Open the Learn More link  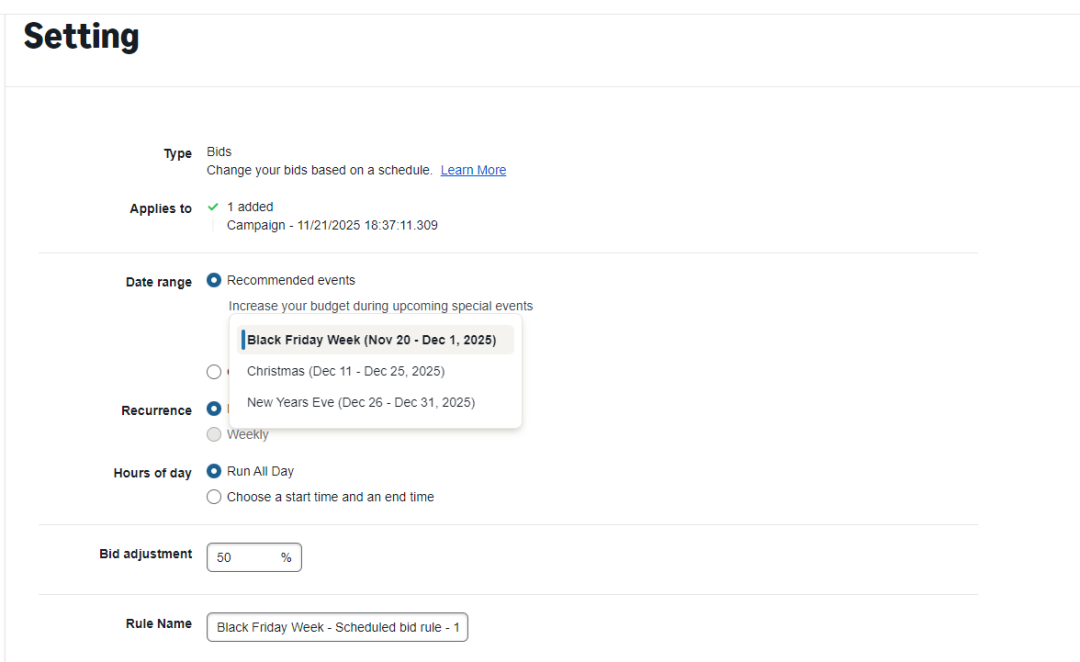(x=473, y=170)
